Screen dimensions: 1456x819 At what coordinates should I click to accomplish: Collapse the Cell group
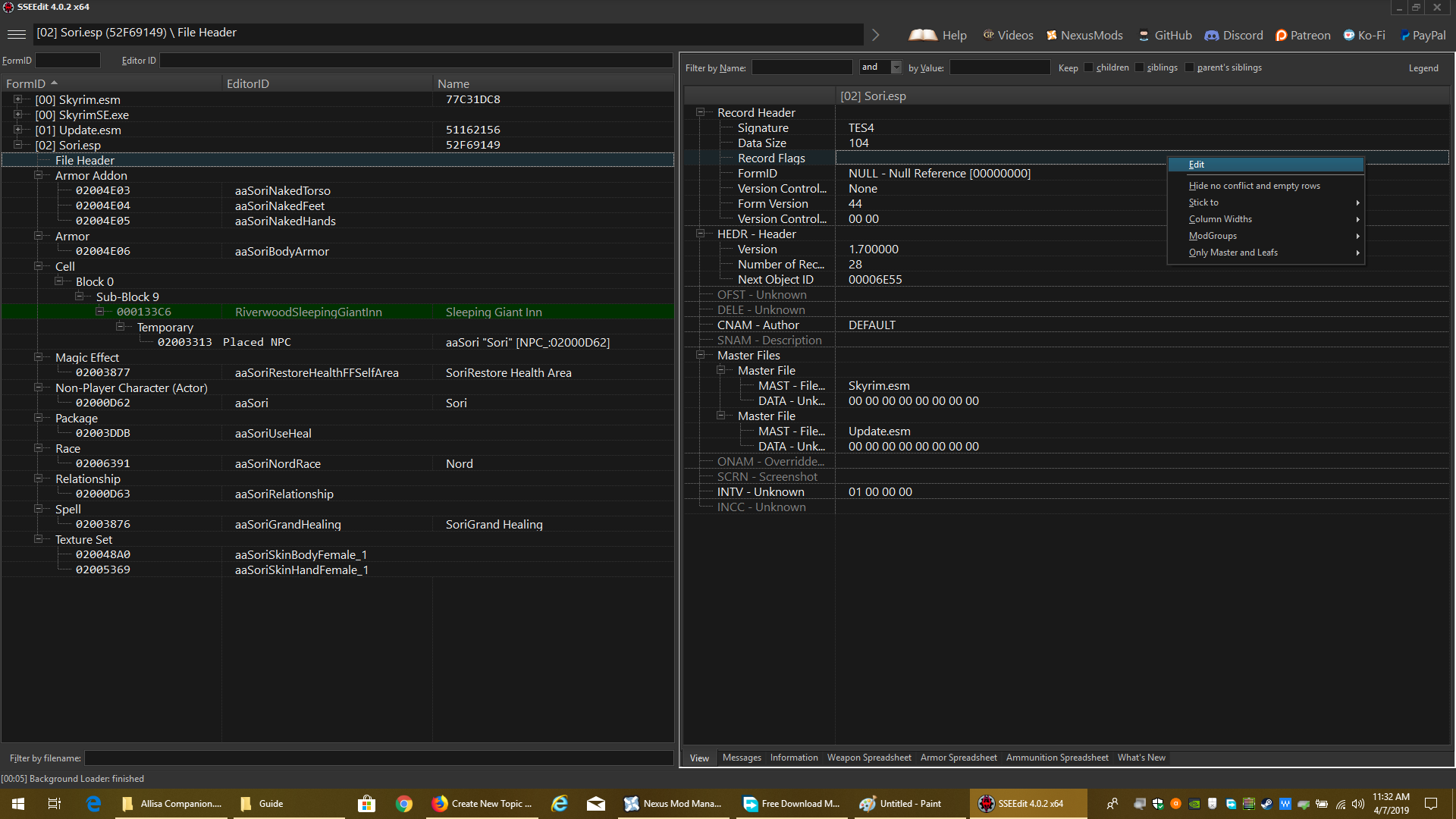pos(38,266)
